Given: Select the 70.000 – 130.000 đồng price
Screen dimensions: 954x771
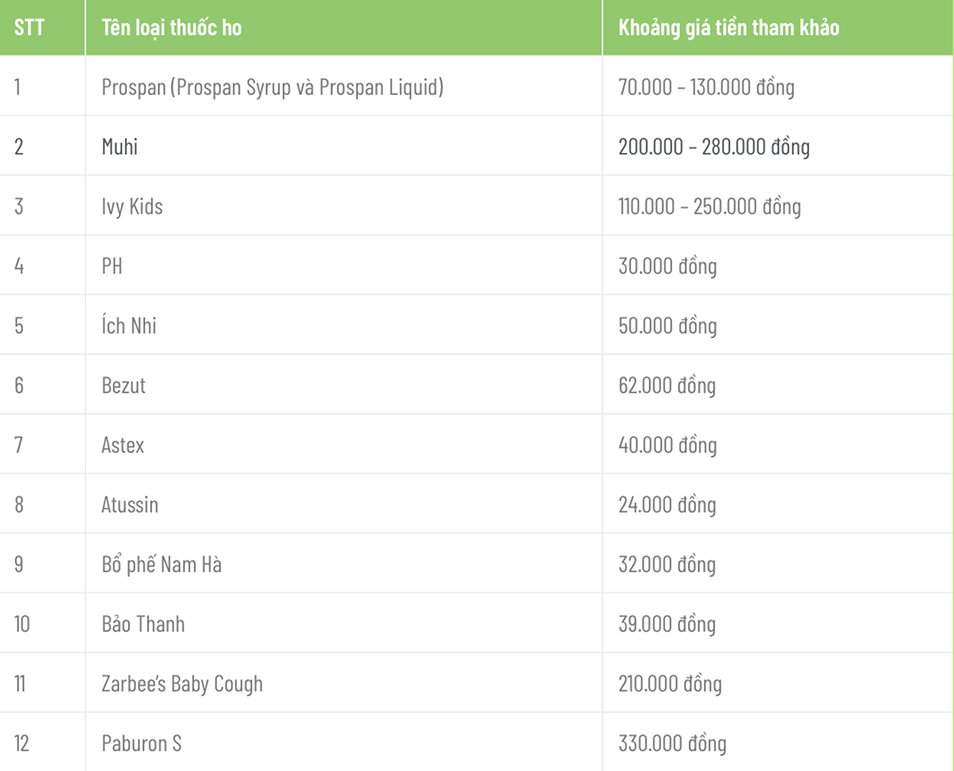Looking at the screenshot, I should (x=706, y=87).
